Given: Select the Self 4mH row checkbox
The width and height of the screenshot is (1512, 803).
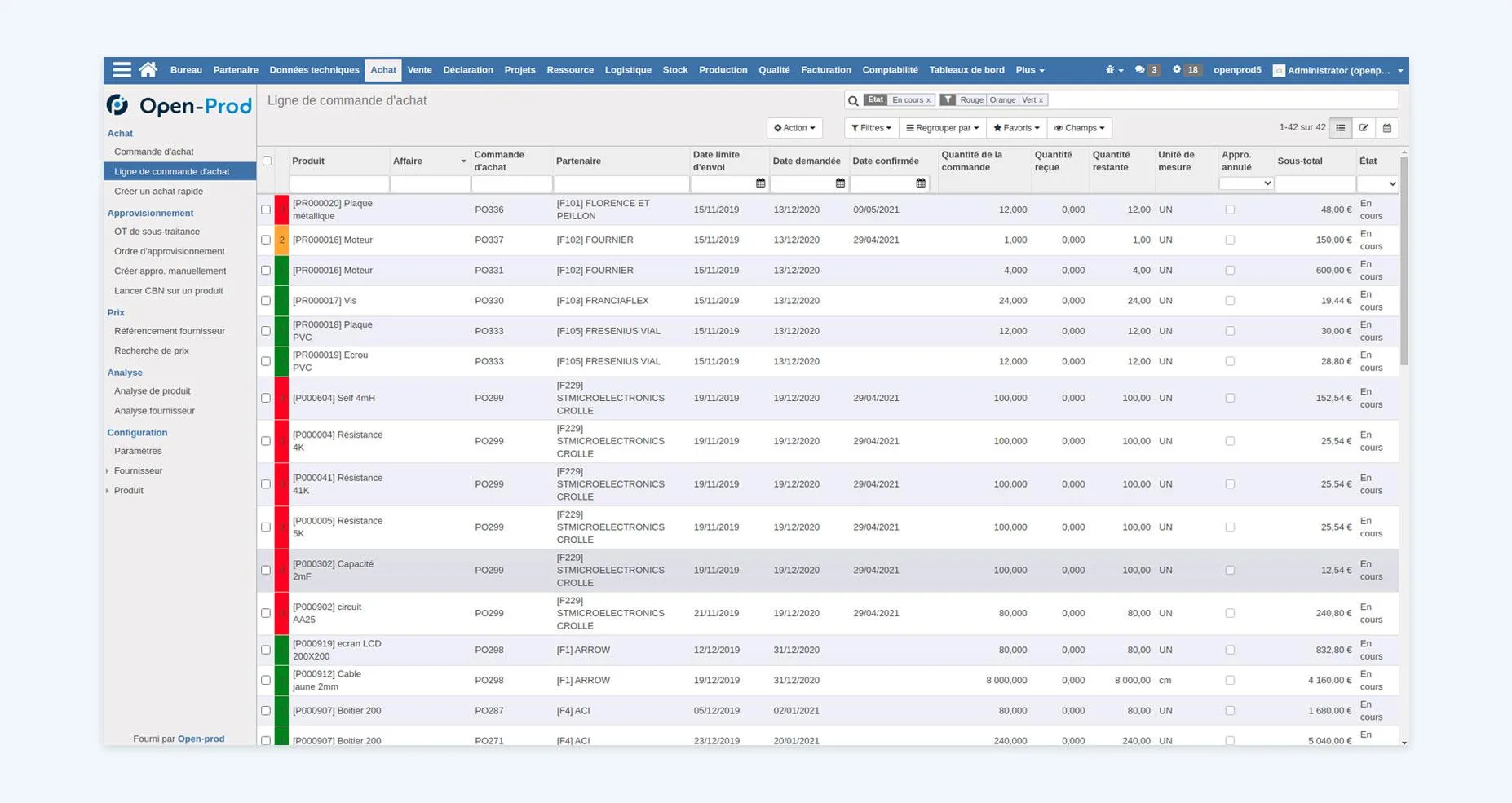Looking at the screenshot, I should pos(266,398).
